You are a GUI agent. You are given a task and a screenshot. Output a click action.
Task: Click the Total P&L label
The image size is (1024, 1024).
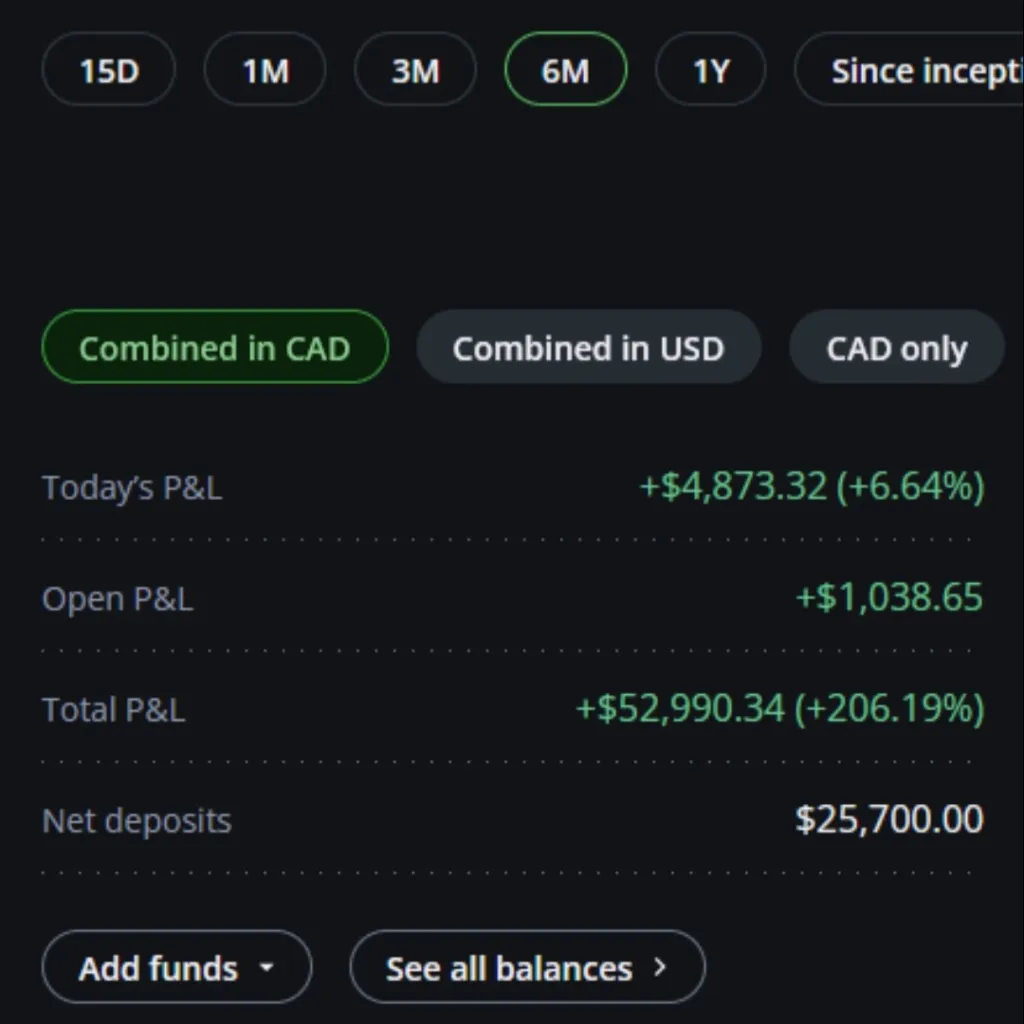[x=114, y=710]
